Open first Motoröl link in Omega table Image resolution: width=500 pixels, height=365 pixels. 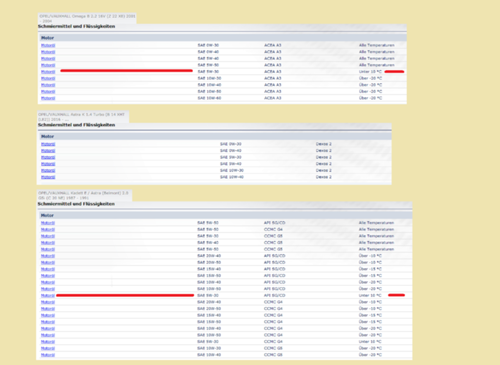pyautogui.click(x=48, y=45)
